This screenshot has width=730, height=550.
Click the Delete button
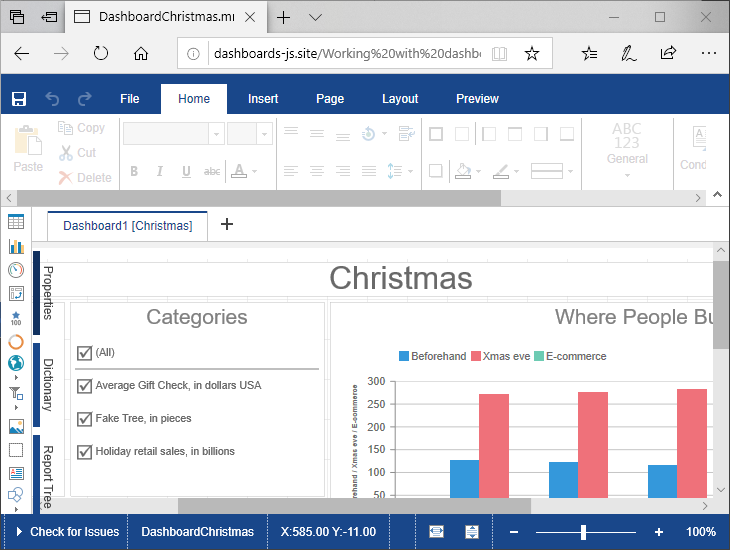[85, 177]
